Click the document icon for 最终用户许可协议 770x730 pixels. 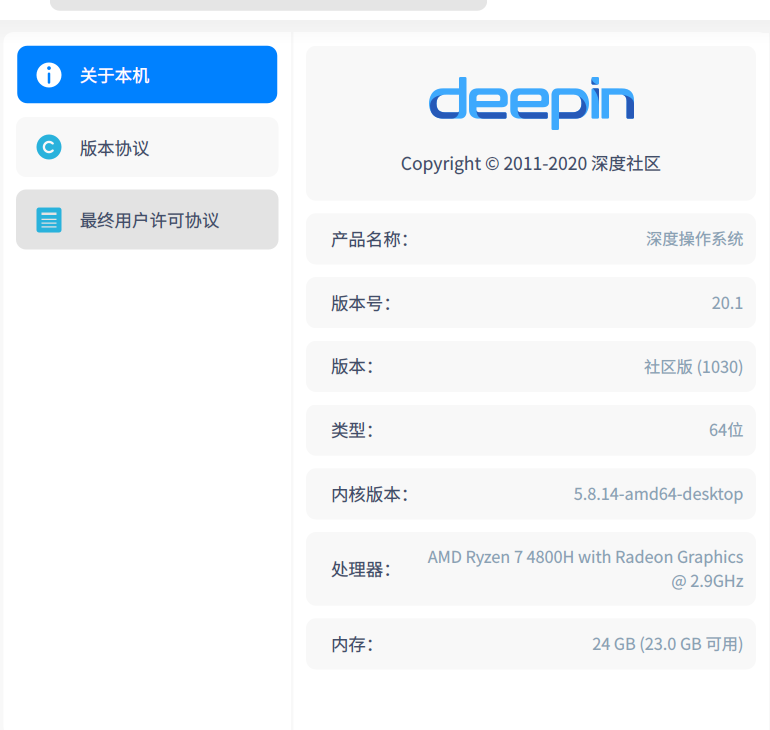(x=49, y=219)
